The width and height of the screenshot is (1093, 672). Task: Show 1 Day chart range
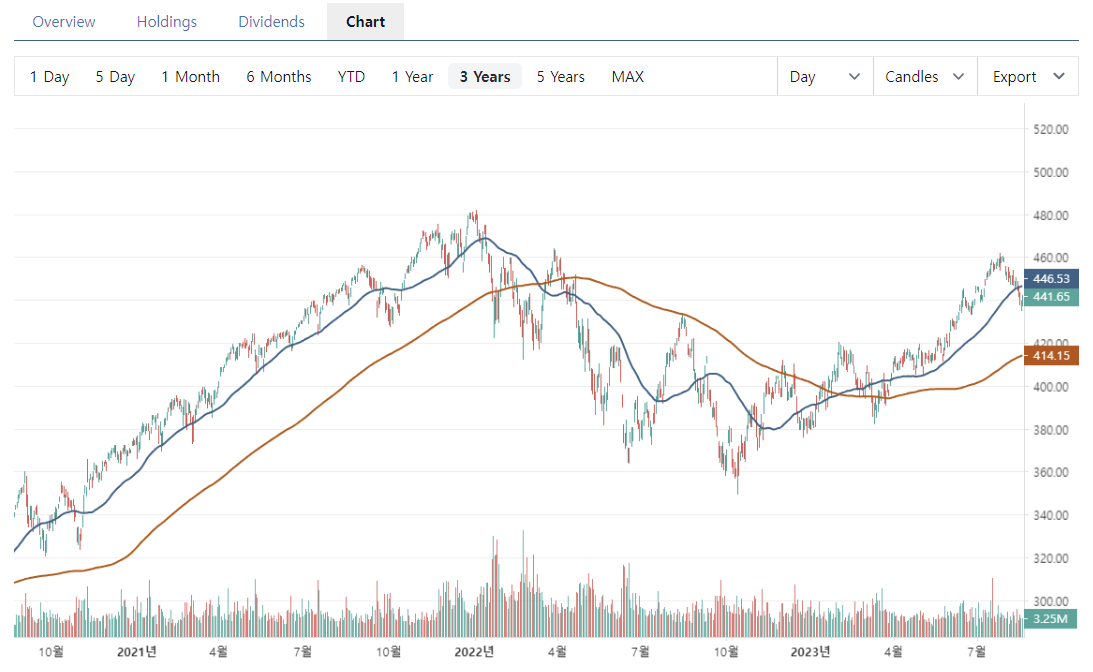49,76
